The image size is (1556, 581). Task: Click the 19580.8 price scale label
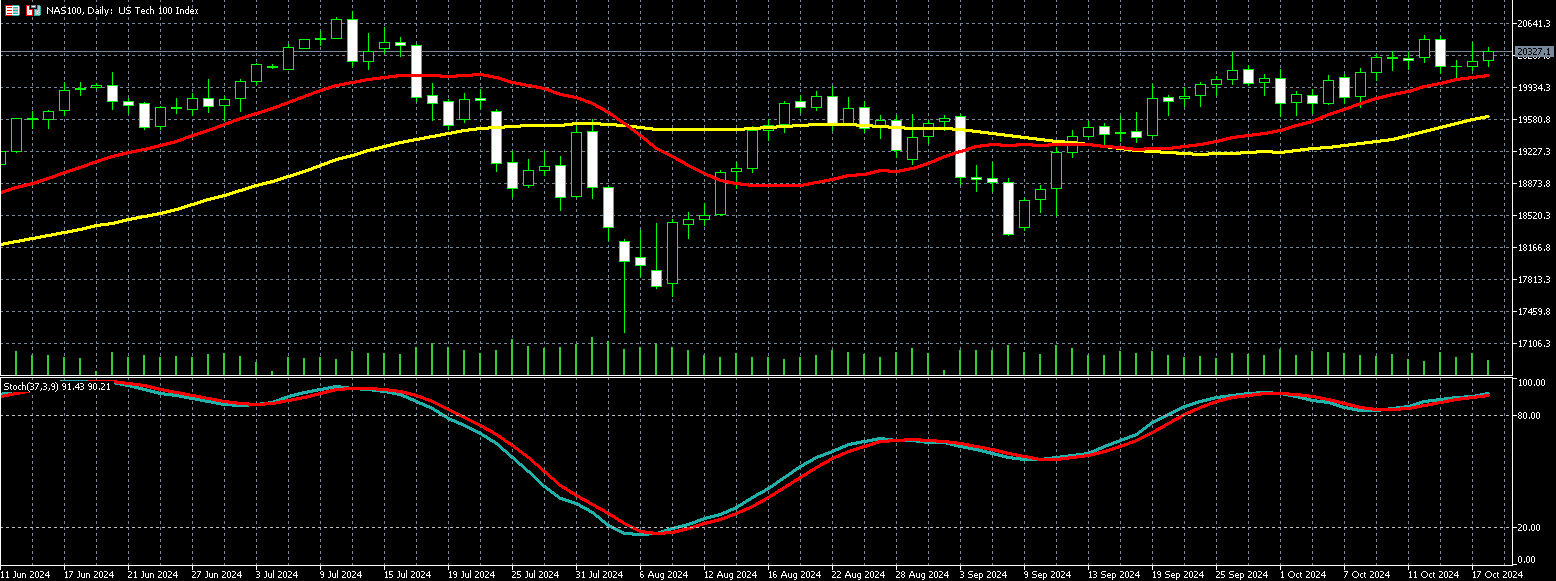pos(1534,120)
